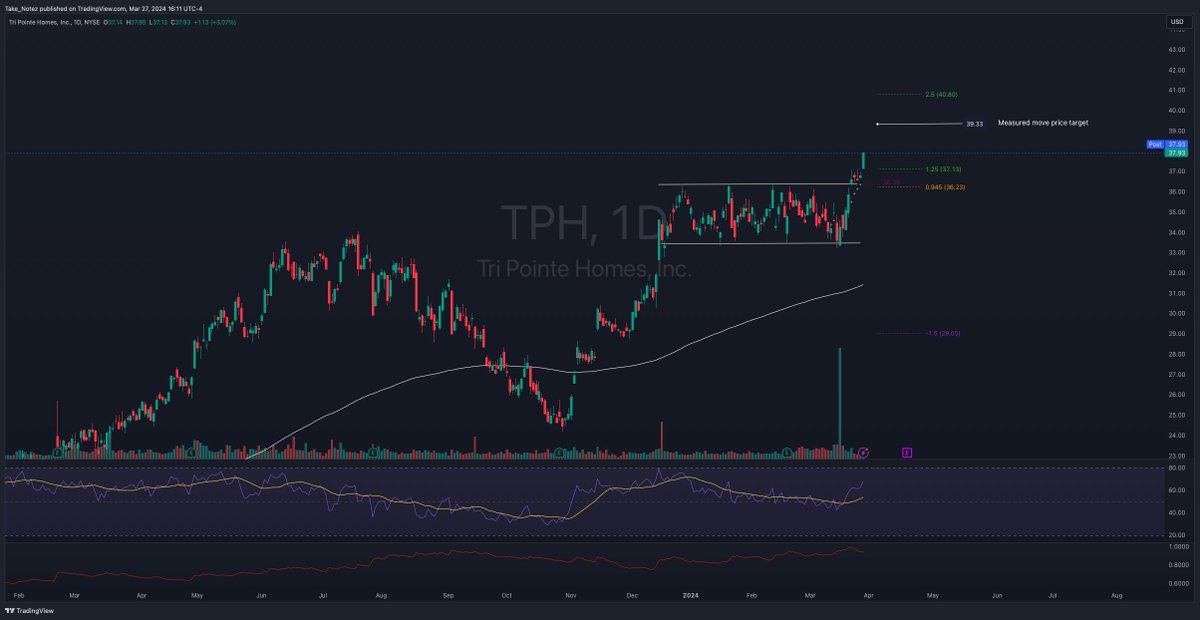Click the Take_Notez published header text
The image size is (1200, 620).
coord(103,8)
